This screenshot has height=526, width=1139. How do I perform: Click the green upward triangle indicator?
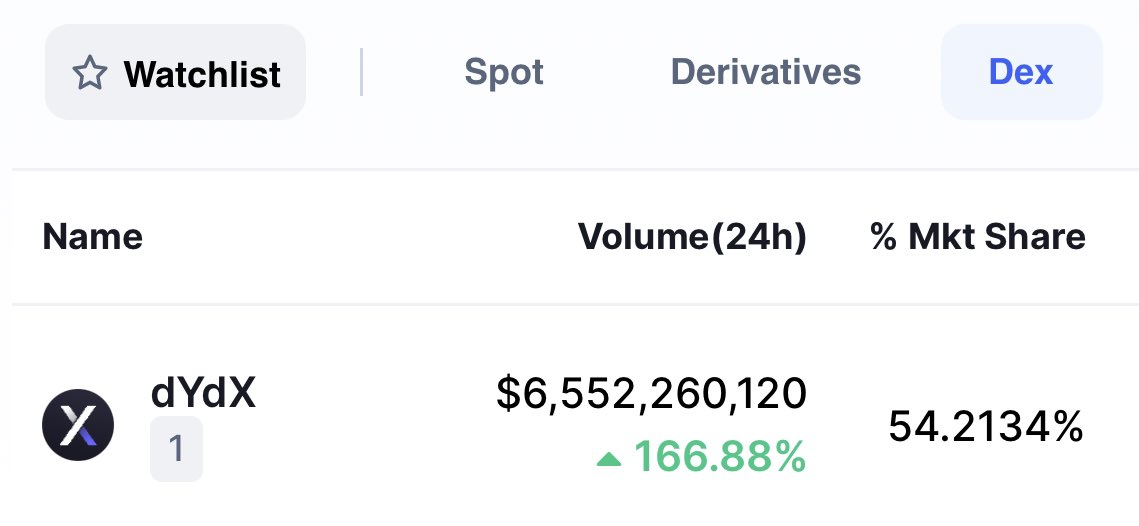pyautogui.click(x=609, y=459)
